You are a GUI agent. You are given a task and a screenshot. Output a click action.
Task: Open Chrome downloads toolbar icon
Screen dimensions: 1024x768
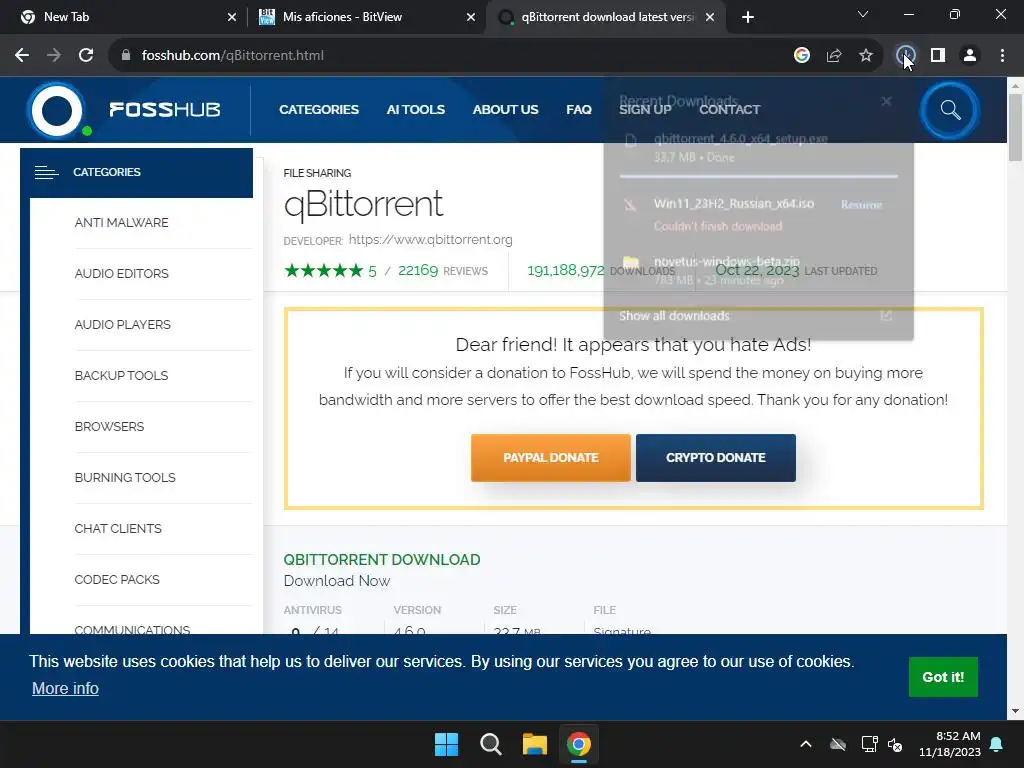[904, 56]
